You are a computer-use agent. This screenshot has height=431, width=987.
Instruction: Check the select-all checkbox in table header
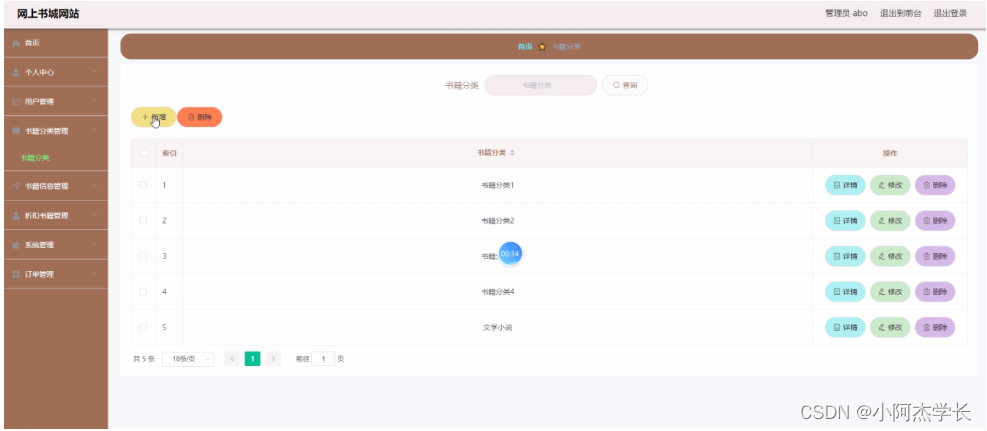pyautogui.click(x=144, y=153)
